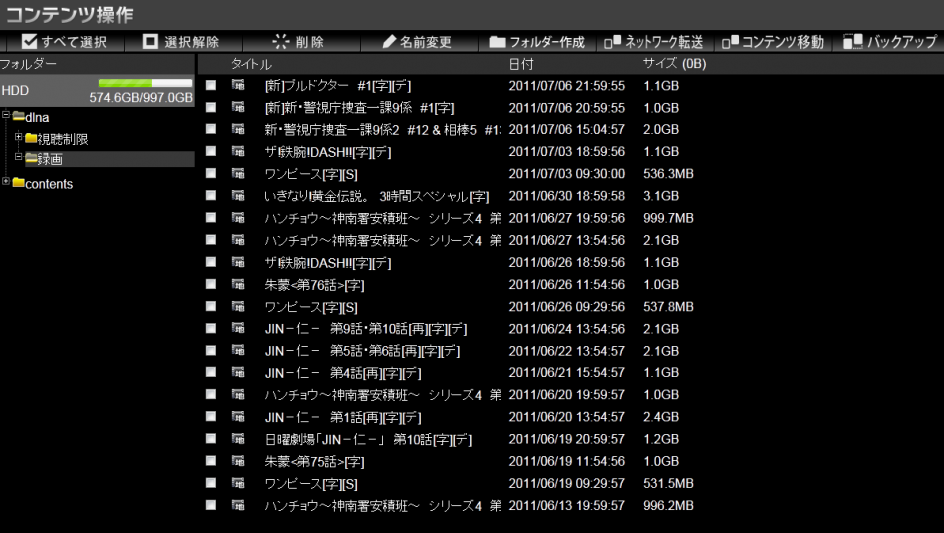The image size is (944, 533).
Task: Click the Rename pencil icon
Action: 390,42
